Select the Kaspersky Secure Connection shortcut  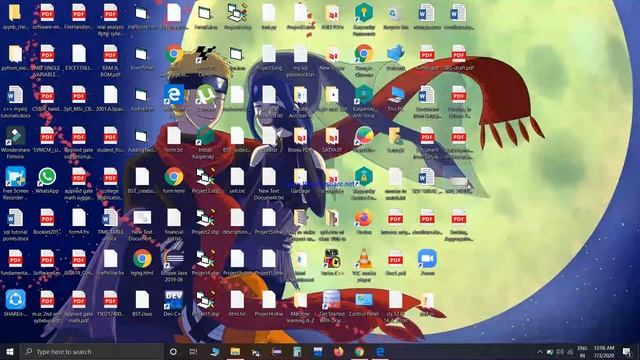(x=364, y=183)
